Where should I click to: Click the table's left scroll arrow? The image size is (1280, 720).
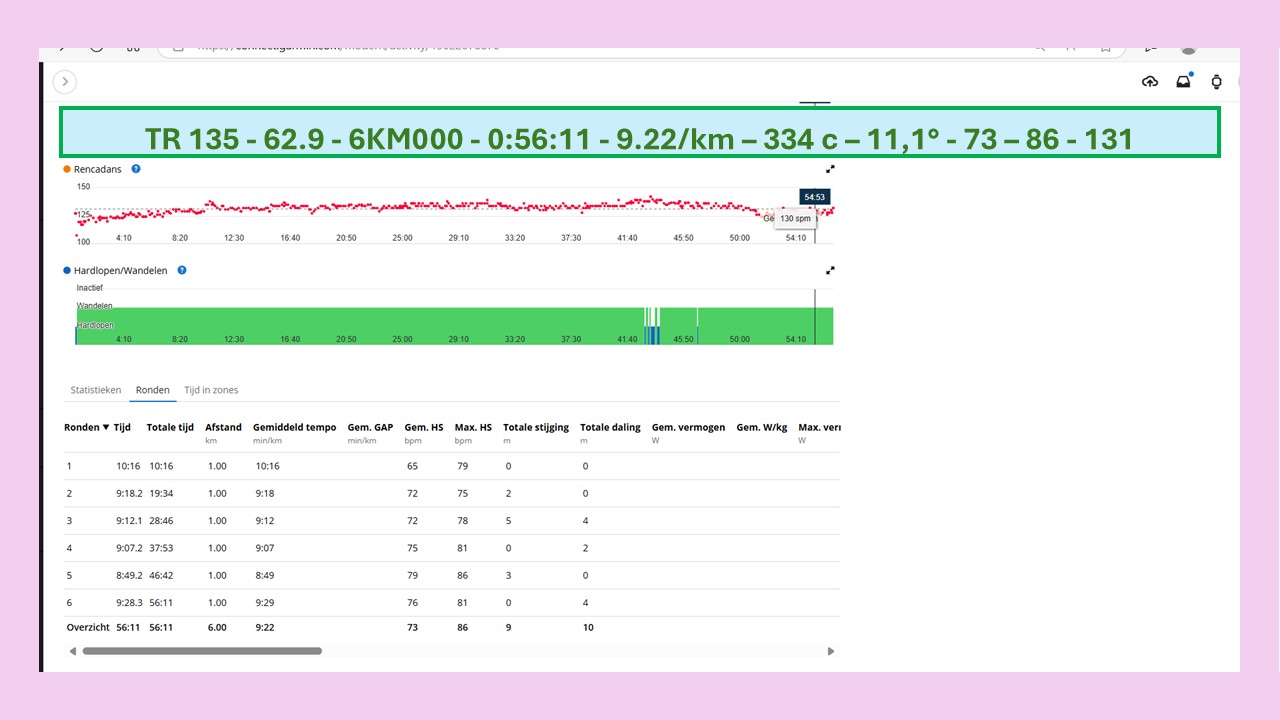(72, 651)
